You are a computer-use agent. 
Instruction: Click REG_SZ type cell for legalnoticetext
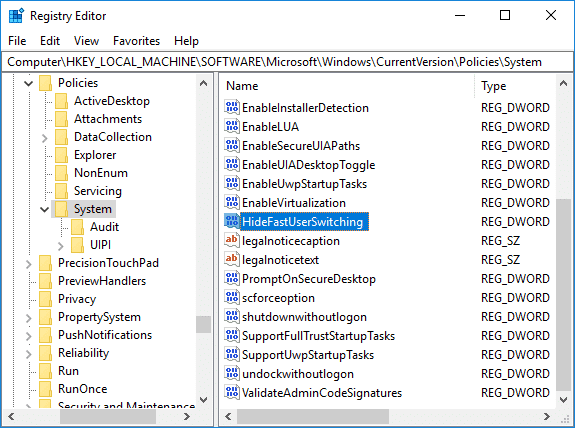[x=501, y=260]
